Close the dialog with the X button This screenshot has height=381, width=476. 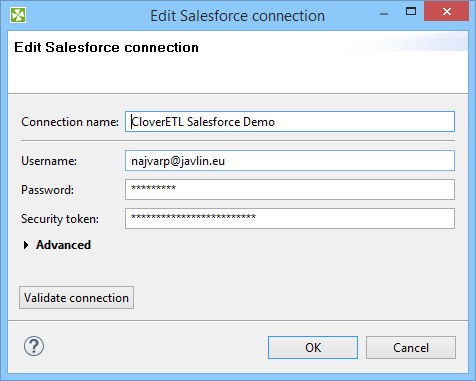447,12
